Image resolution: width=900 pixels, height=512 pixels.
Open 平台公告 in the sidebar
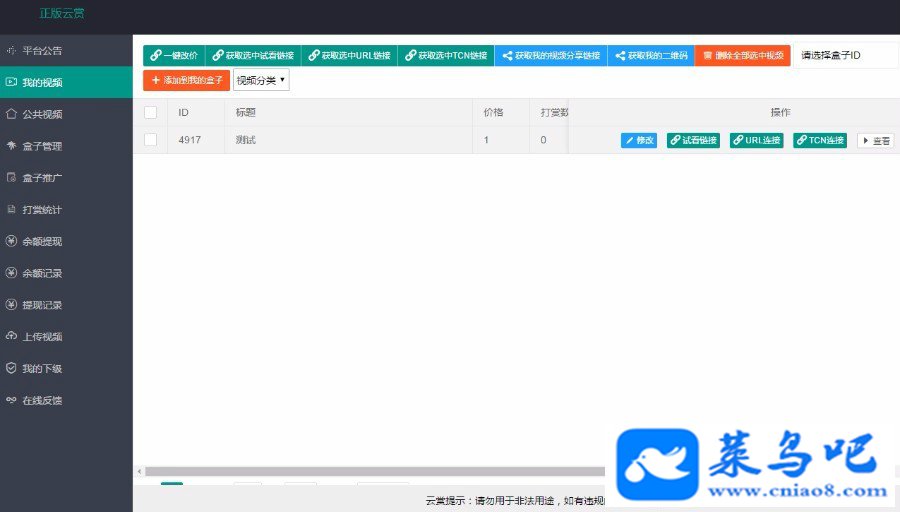point(66,51)
